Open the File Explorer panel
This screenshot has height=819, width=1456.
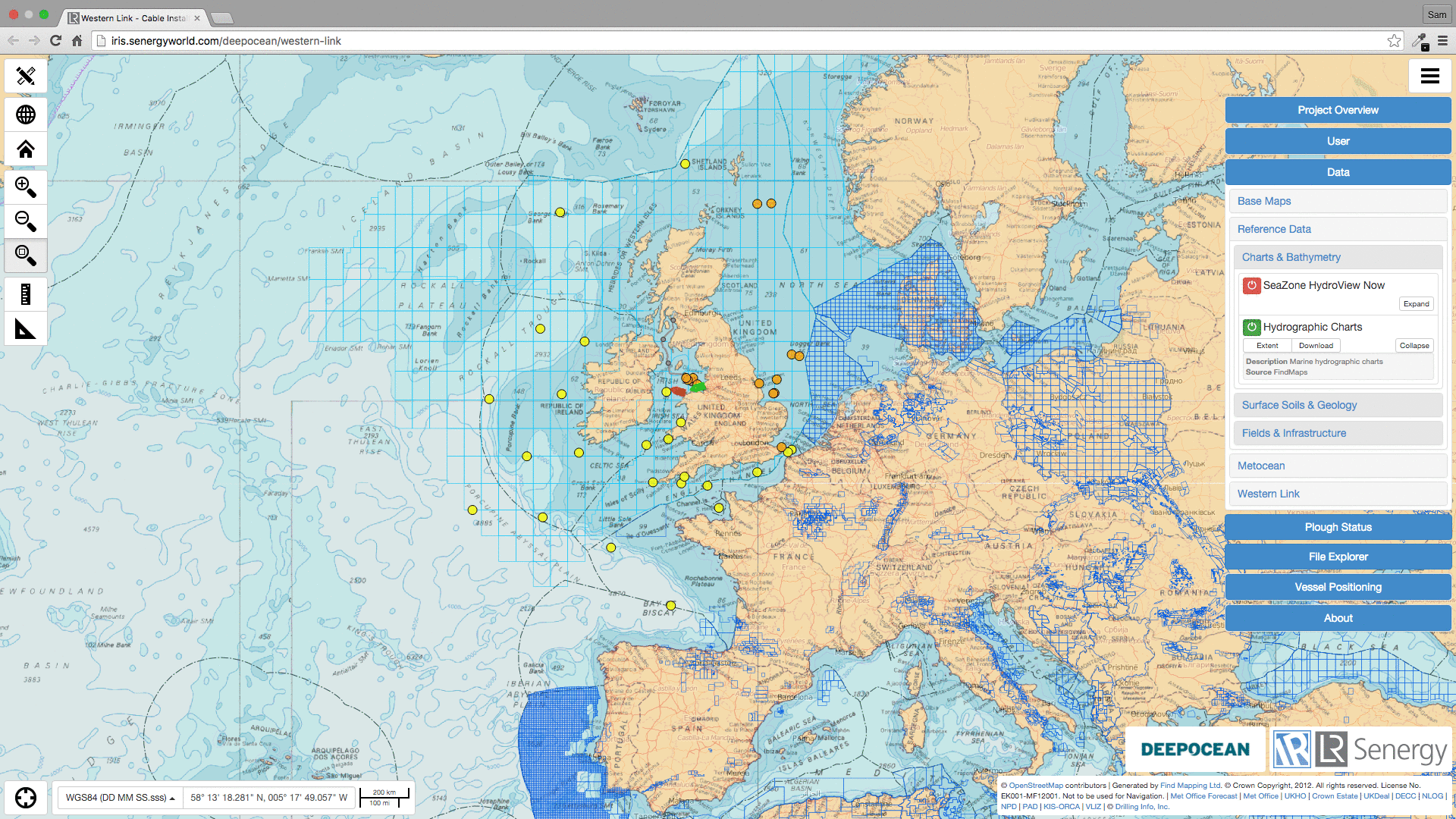[1338, 557]
